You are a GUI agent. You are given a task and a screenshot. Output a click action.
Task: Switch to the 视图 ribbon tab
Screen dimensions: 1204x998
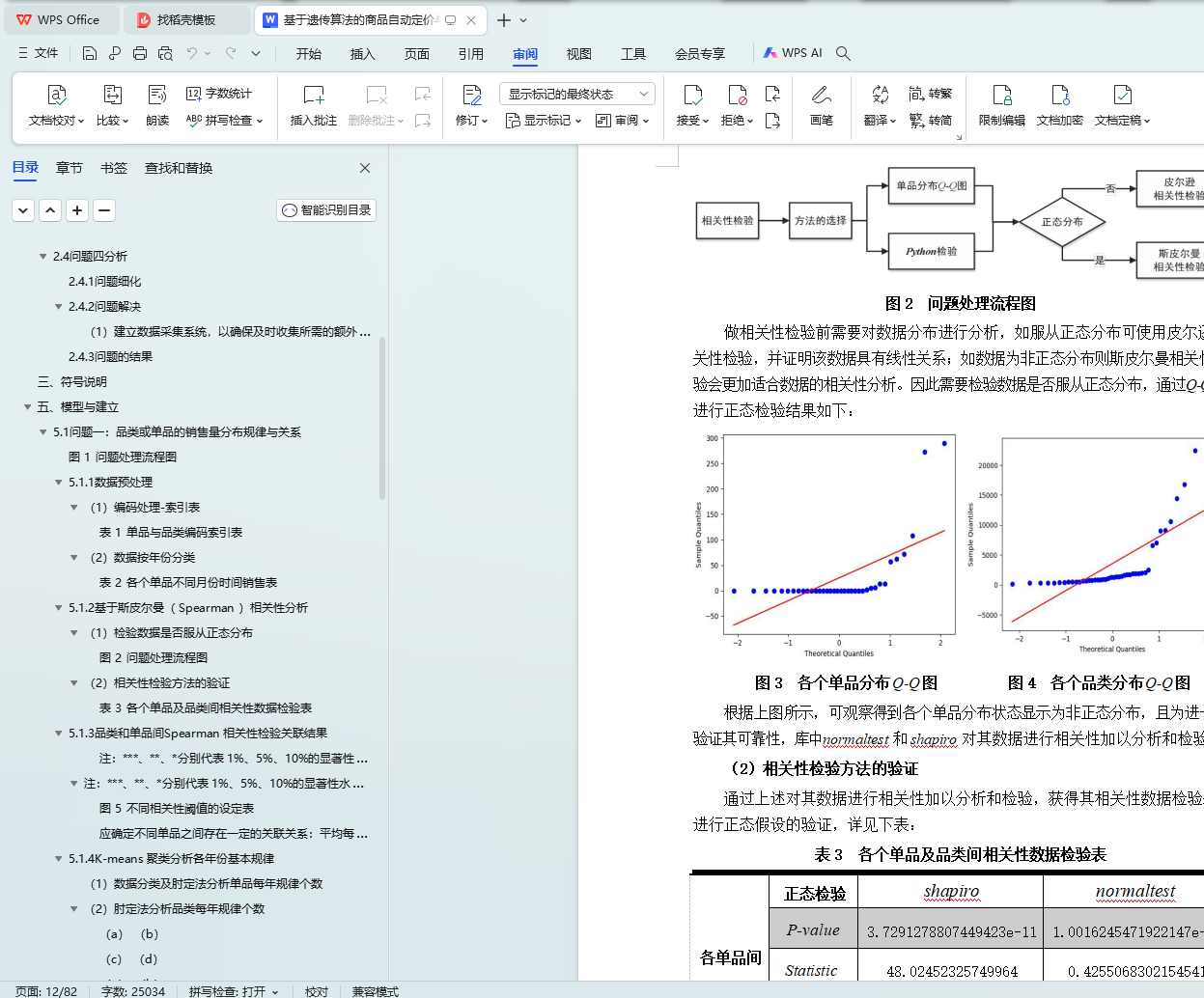pyautogui.click(x=579, y=54)
